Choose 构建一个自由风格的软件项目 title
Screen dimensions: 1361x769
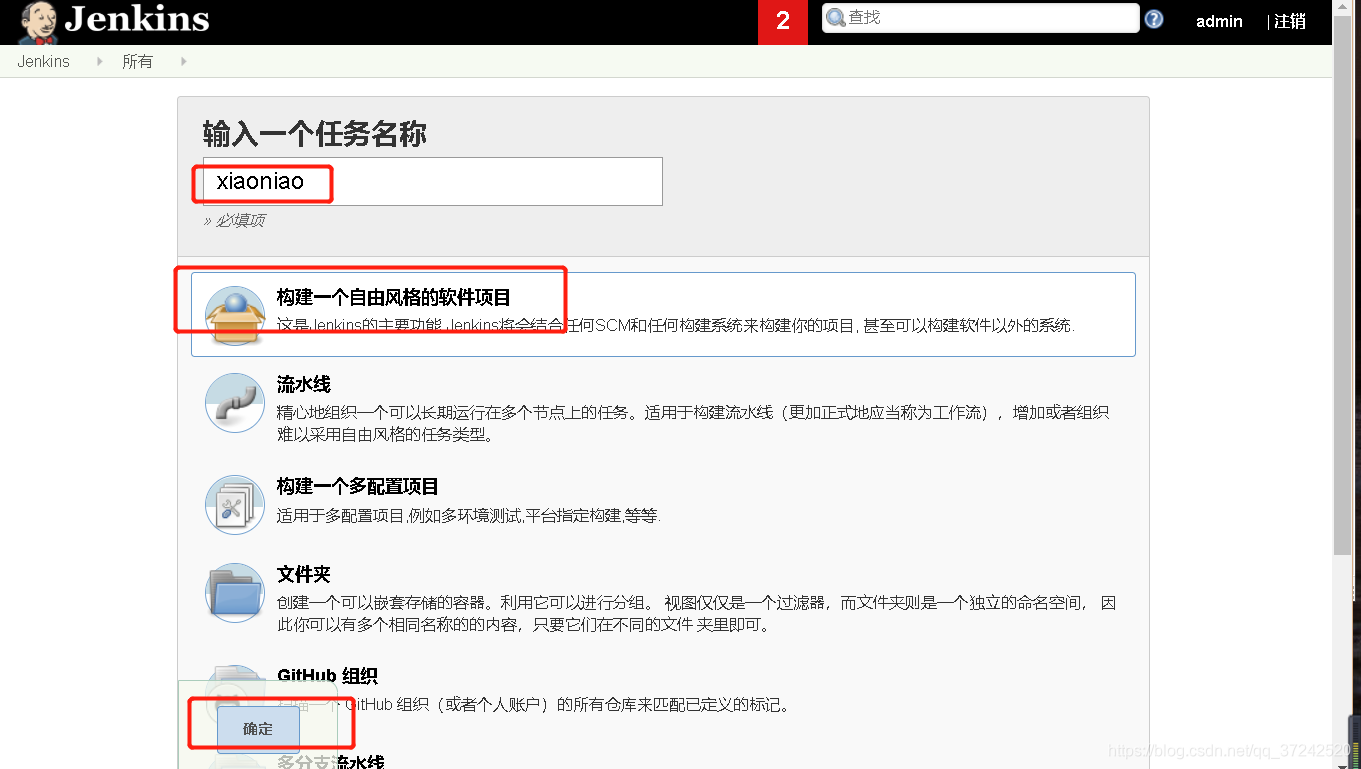(394, 297)
